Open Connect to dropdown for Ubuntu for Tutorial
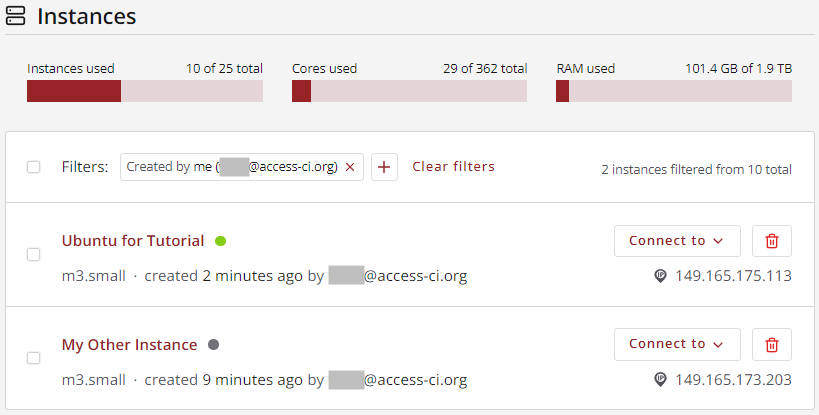Screen dimensions: 819x415 pos(676,241)
